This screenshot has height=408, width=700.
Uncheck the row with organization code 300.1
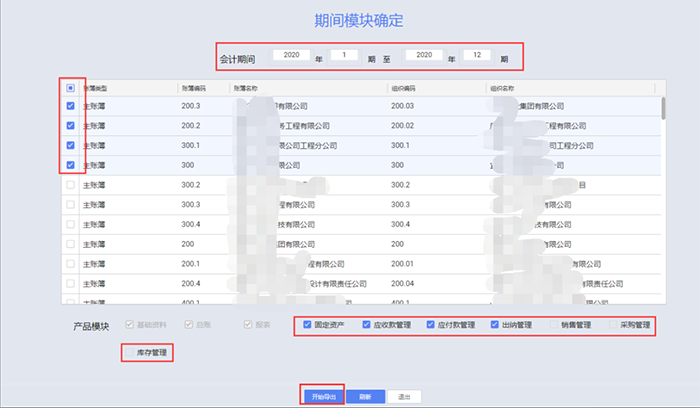[71, 145]
